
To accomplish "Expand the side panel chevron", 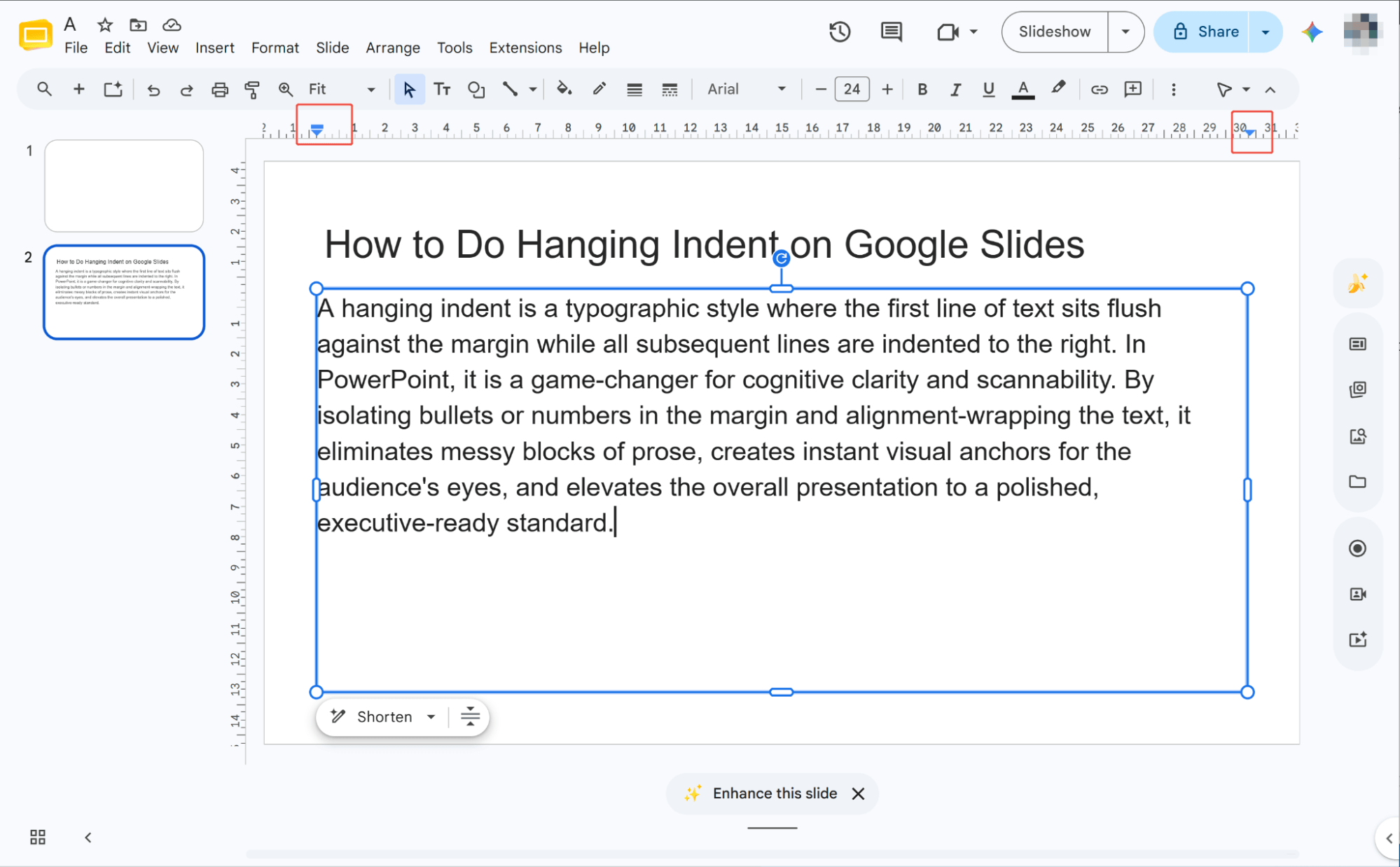I will (1389, 838).
